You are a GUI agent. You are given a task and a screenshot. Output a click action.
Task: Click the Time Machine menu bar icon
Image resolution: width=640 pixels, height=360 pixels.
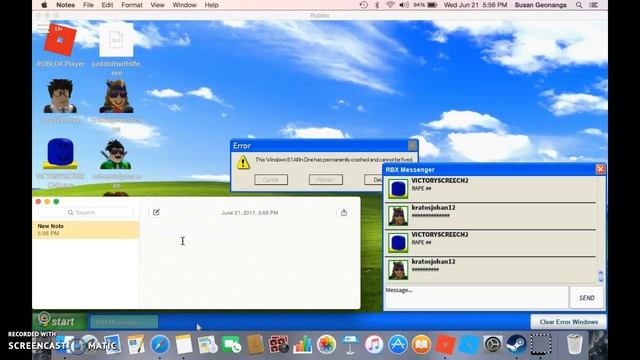pos(363,5)
